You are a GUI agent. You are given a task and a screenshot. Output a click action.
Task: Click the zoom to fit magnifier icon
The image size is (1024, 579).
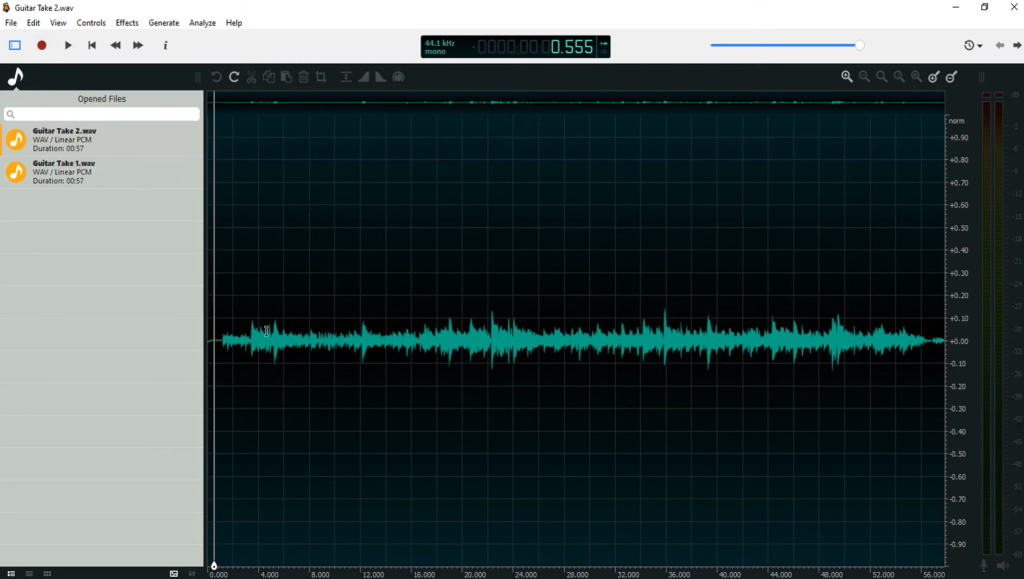(x=882, y=77)
